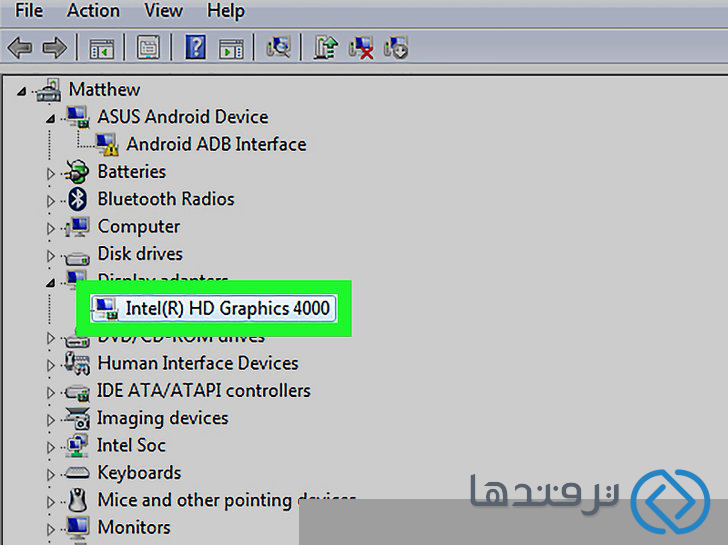This screenshot has height=545, width=728.
Task: Click the Bluetooth Radios icon
Action: pyautogui.click(x=78, y=199)
